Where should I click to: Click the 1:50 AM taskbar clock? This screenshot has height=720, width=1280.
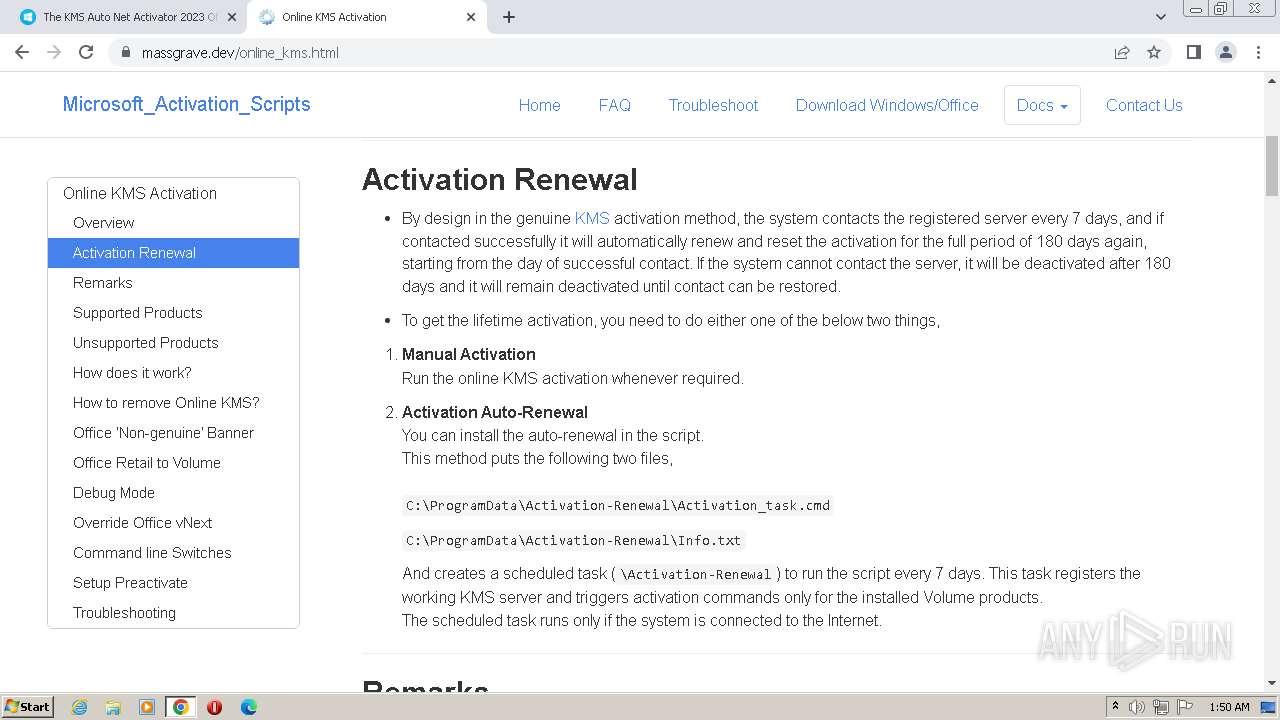(1229, 707)
